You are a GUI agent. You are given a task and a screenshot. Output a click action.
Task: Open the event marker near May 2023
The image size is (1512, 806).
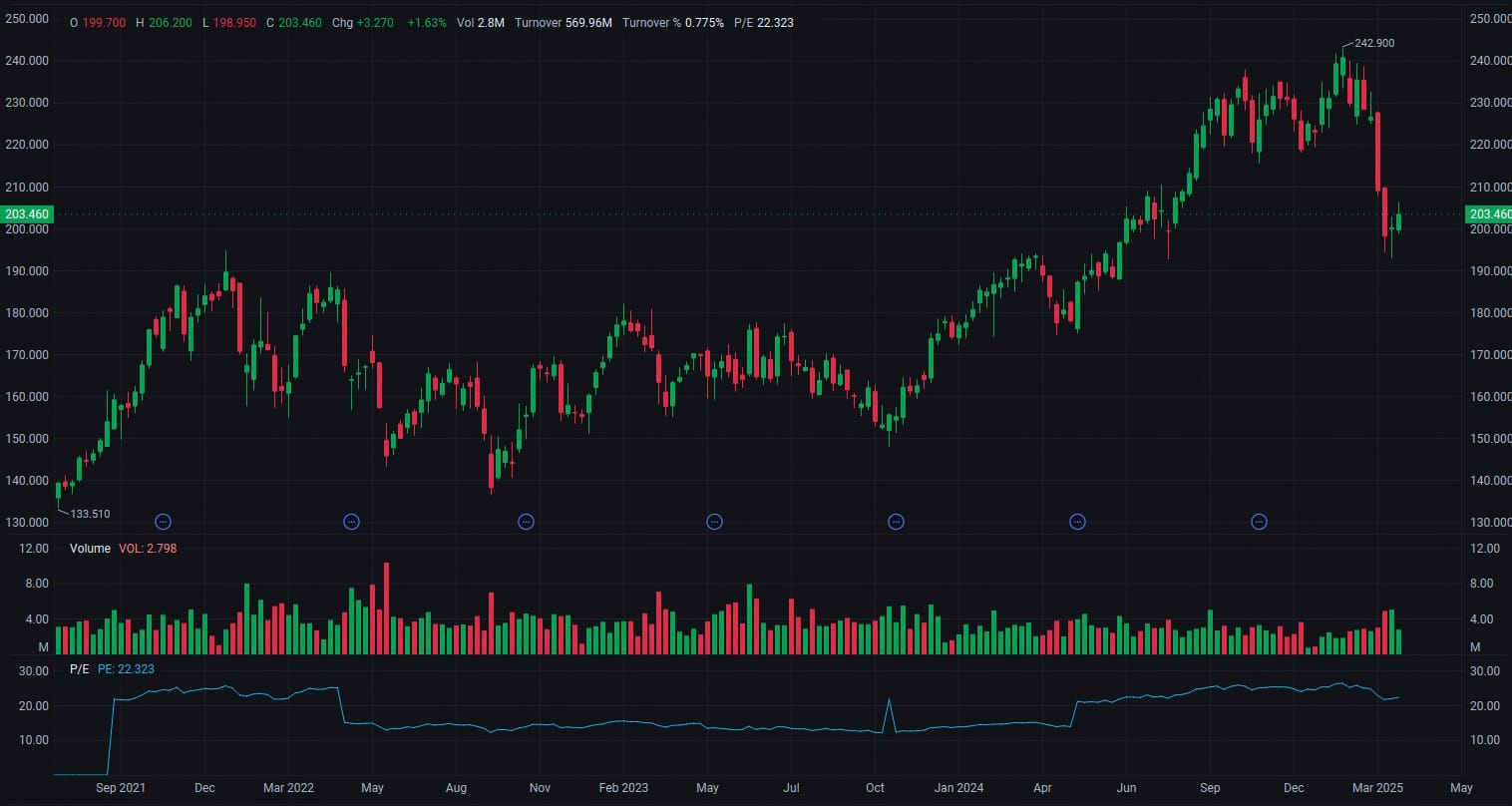pyautogui.click(x=714, y=521)
